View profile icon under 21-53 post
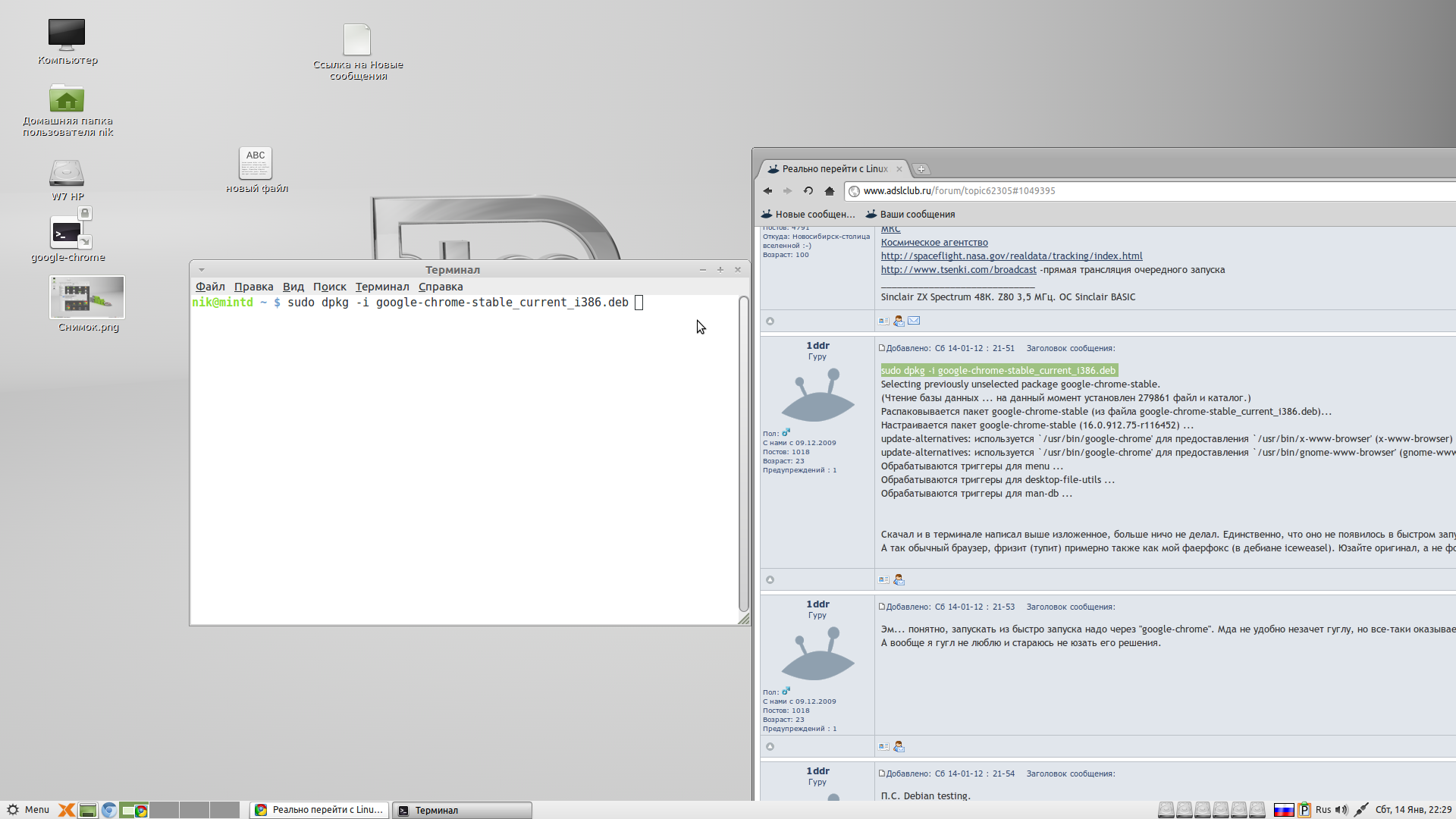Viewport: 1456px width, 819px height. (883, 746)
